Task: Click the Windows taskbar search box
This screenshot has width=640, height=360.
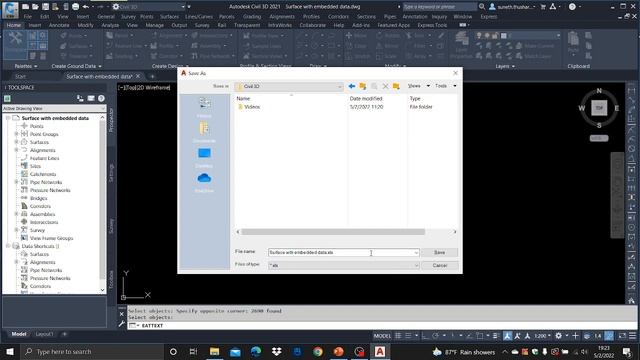Action: coord(92,351)
